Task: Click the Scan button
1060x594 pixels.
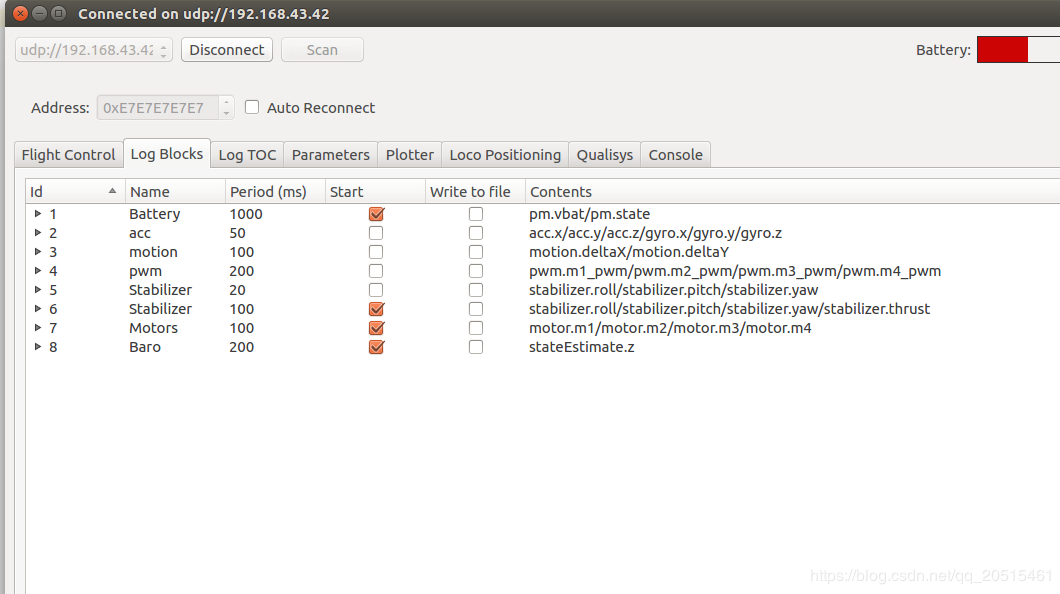Action: (x=322, y=50)
